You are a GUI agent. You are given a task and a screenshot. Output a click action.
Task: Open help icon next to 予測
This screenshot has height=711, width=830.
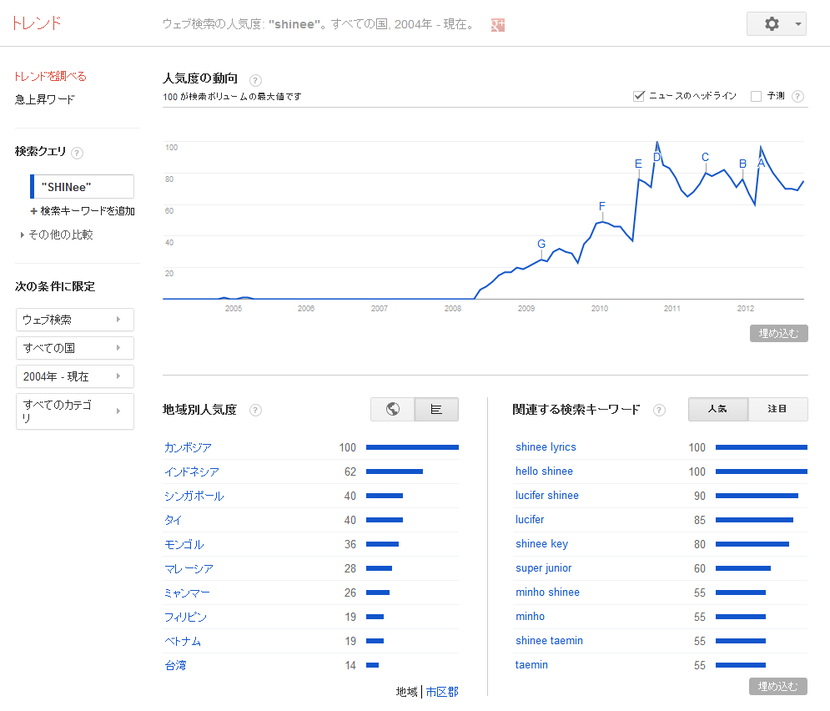(798, 96)
